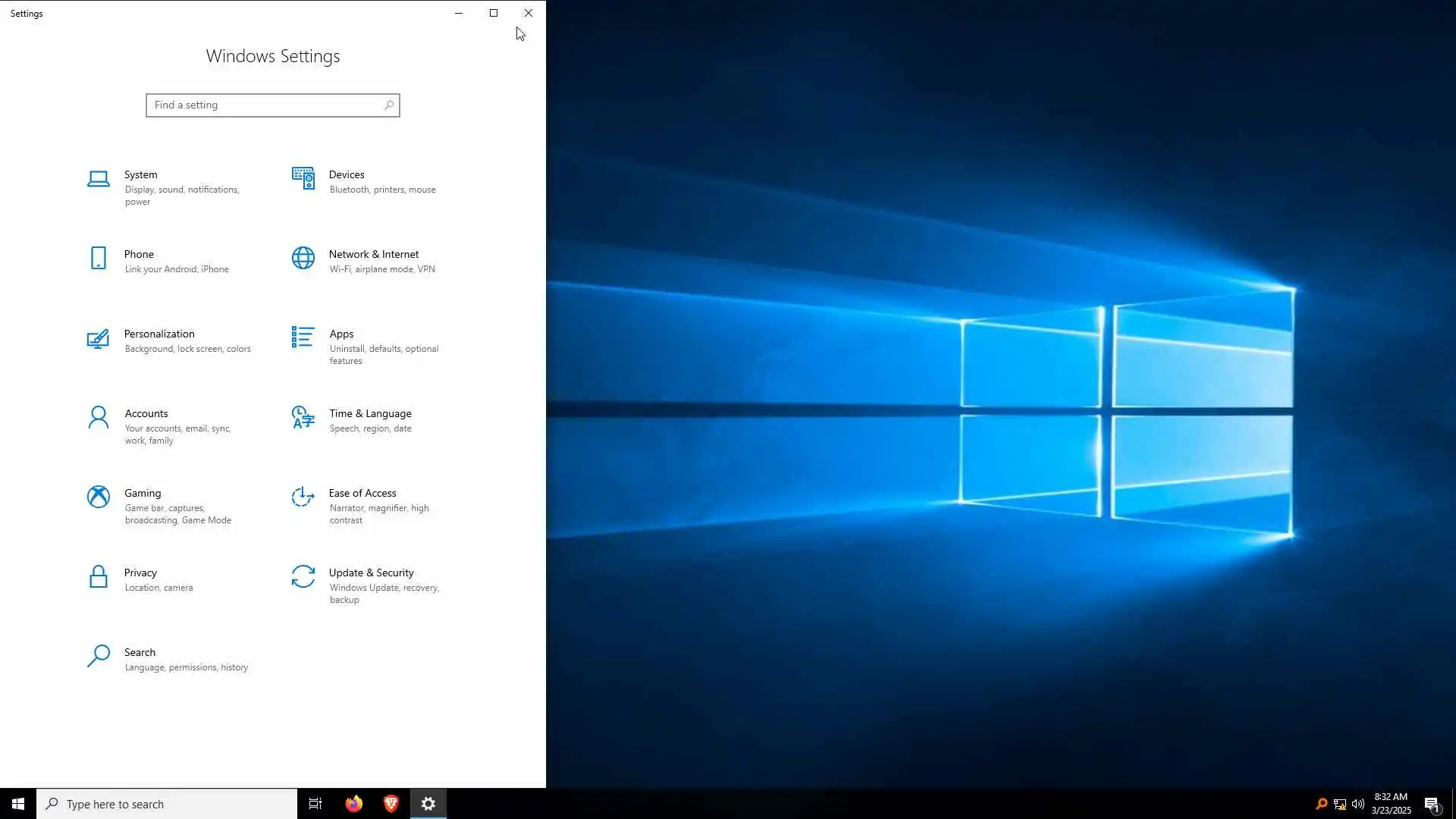Launch Brave browser from the taskbar
The height and width of the screenshot is (819, 1456).
coord(391,804)
